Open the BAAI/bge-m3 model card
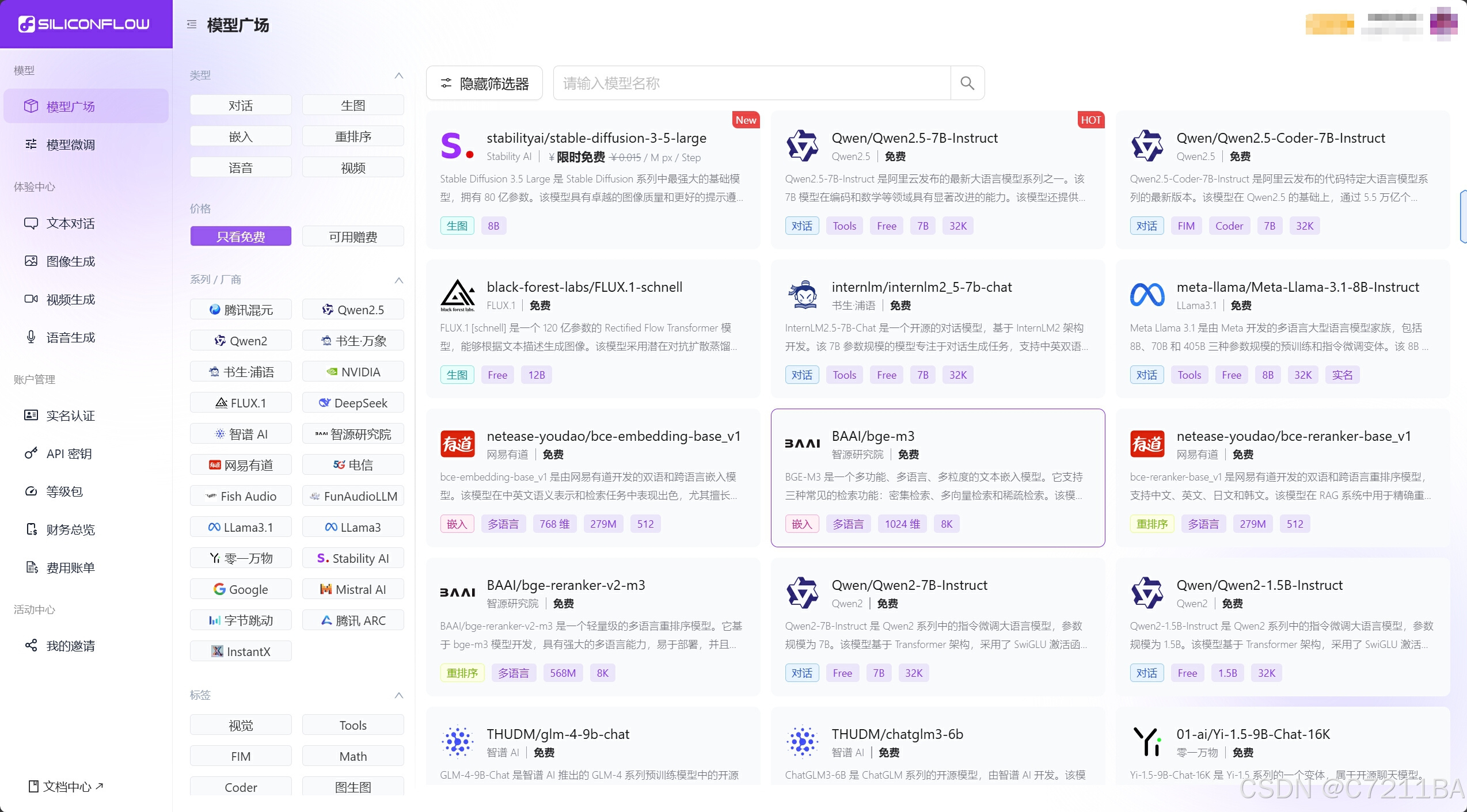Viewport: 1467px width, 812px height. pos(937,478)
